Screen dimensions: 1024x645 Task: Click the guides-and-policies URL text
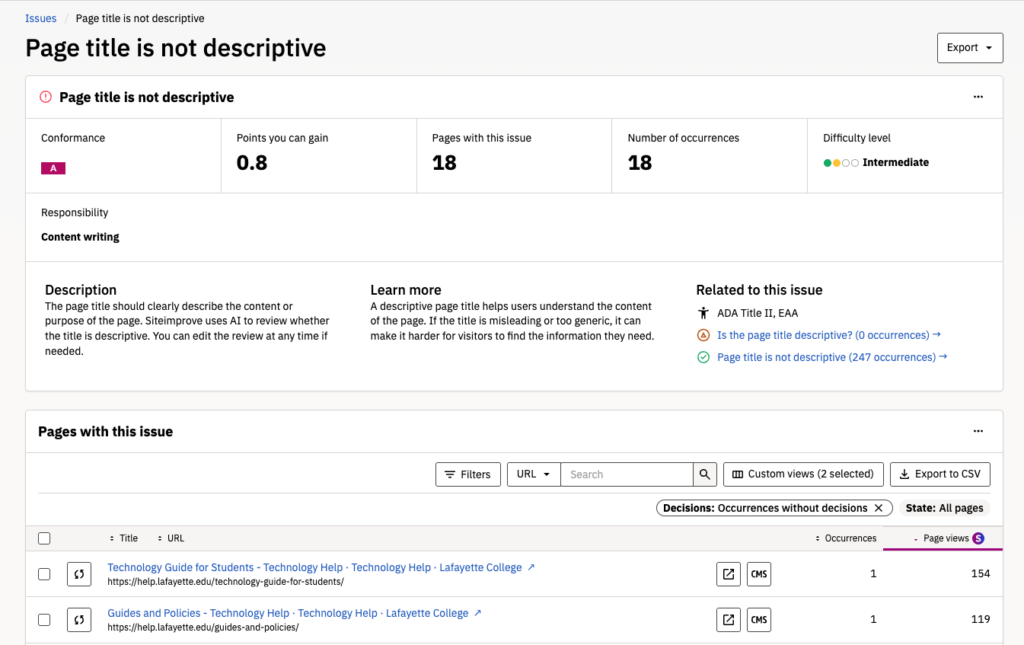(203, 627)
